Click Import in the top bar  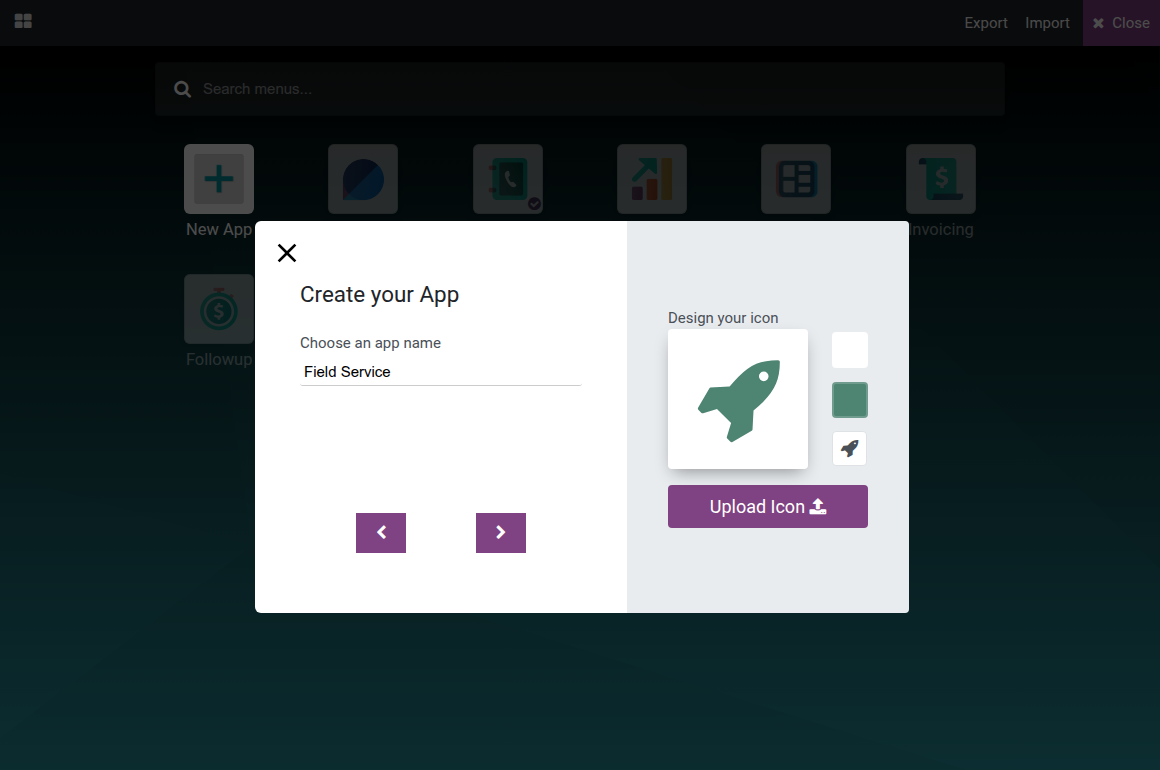pos(1047,23)
